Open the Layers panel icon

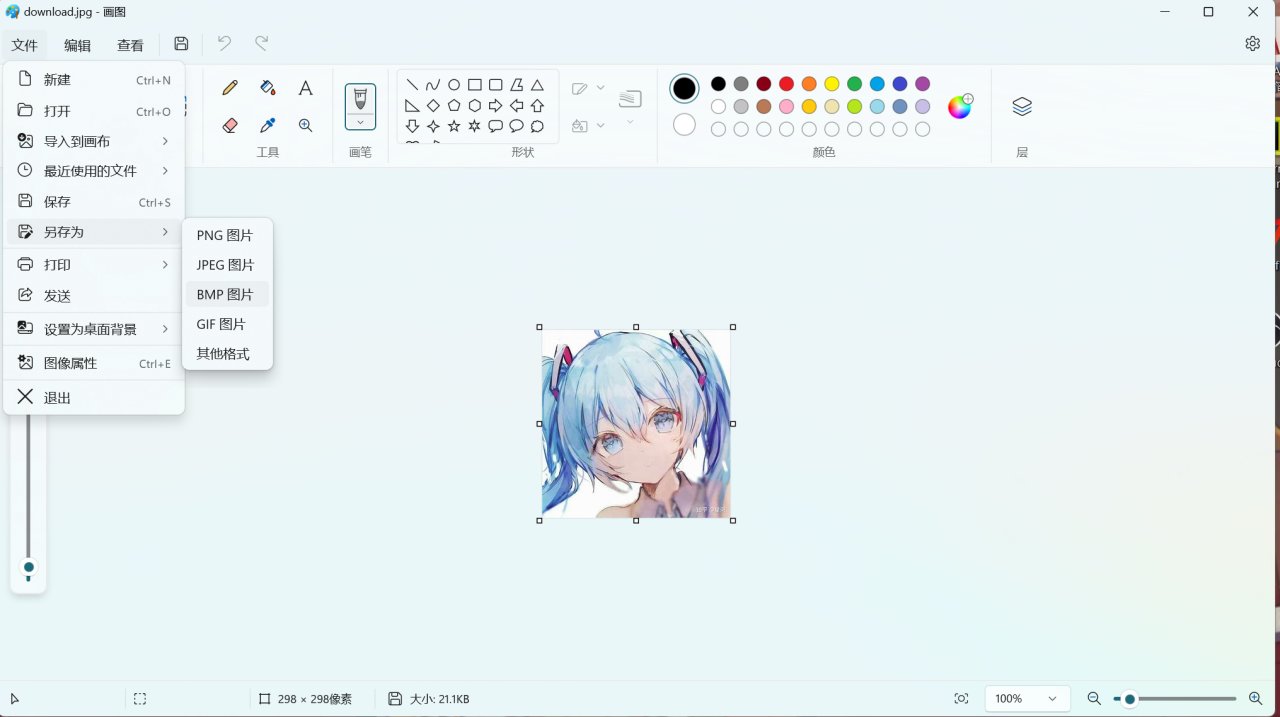(1022, 107)
